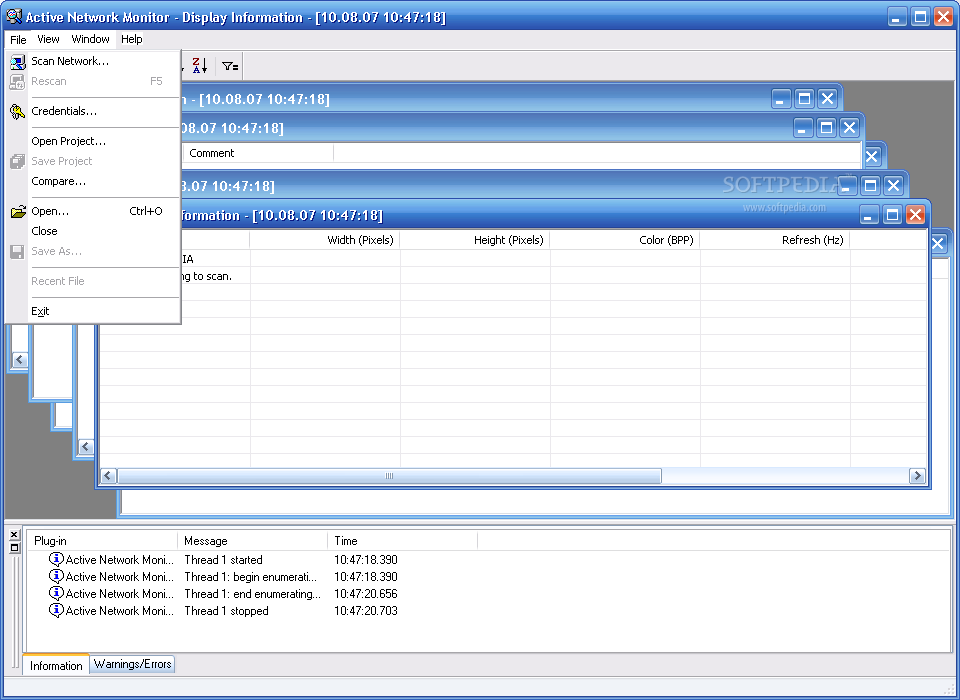
Task: Sort by Height (Pixels) column header
Action: [475, 240]
